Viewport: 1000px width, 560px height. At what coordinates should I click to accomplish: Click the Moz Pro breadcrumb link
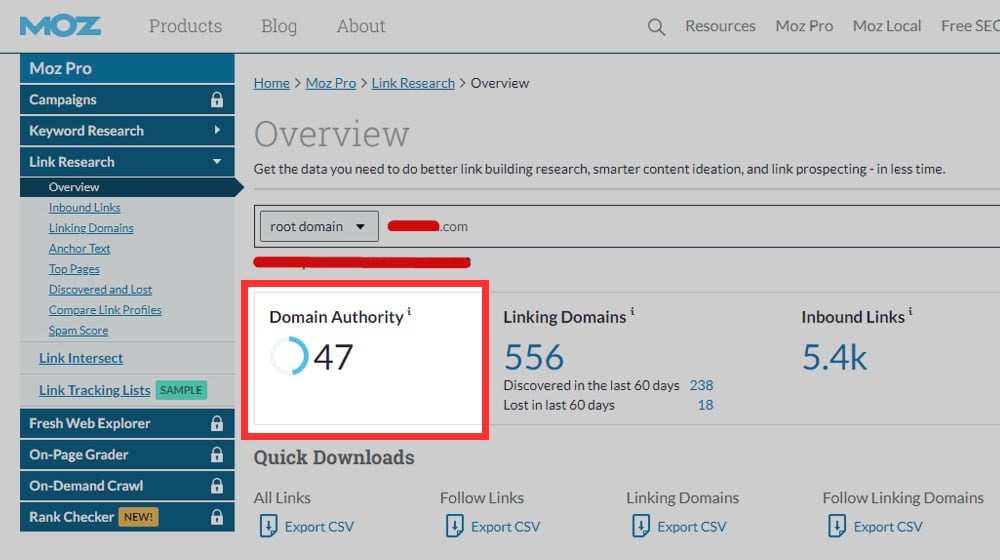coord(330,83)
